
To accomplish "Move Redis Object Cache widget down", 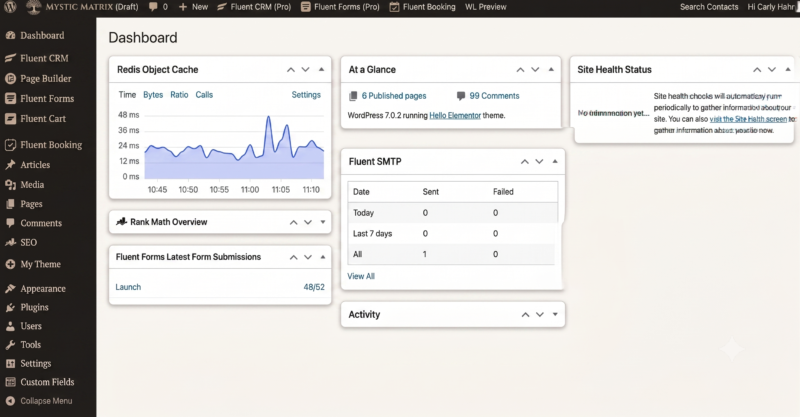I will click(x=306, y=69).
